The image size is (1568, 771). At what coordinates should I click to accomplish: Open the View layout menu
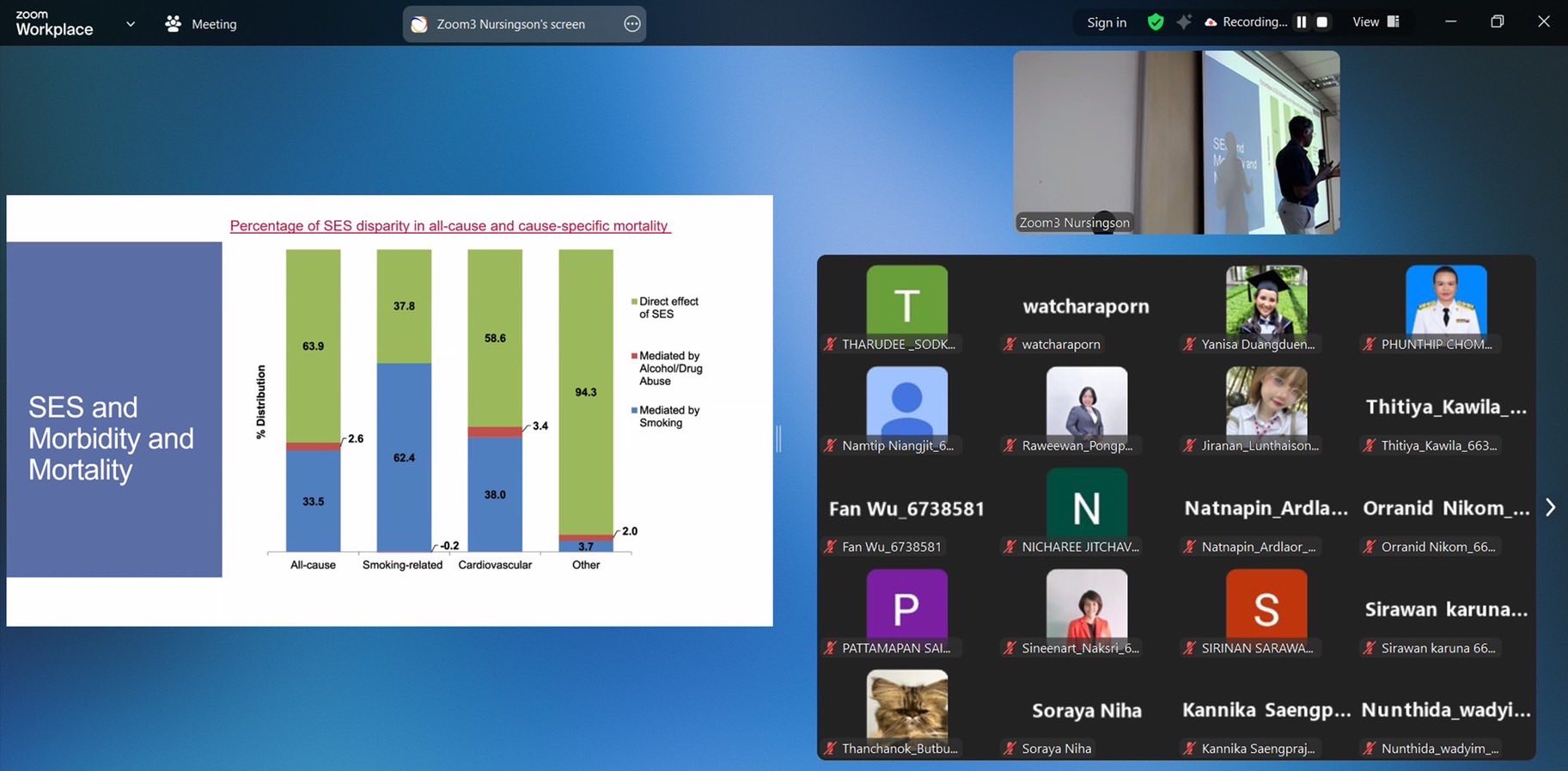click(x=1376, y=22)
